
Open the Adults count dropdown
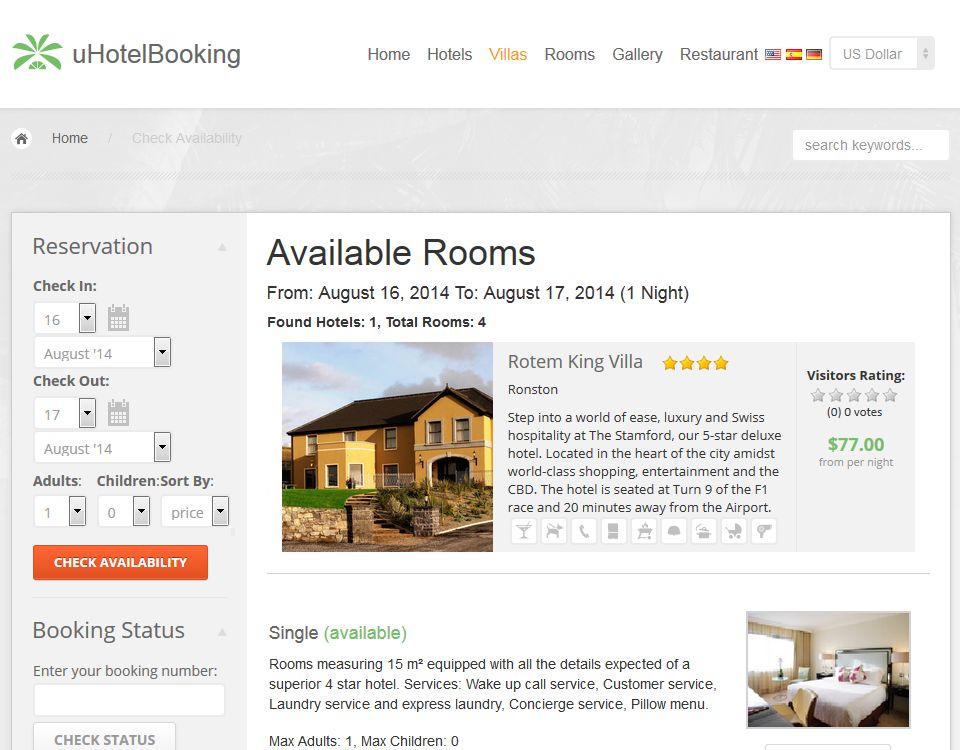coord(60,511)
